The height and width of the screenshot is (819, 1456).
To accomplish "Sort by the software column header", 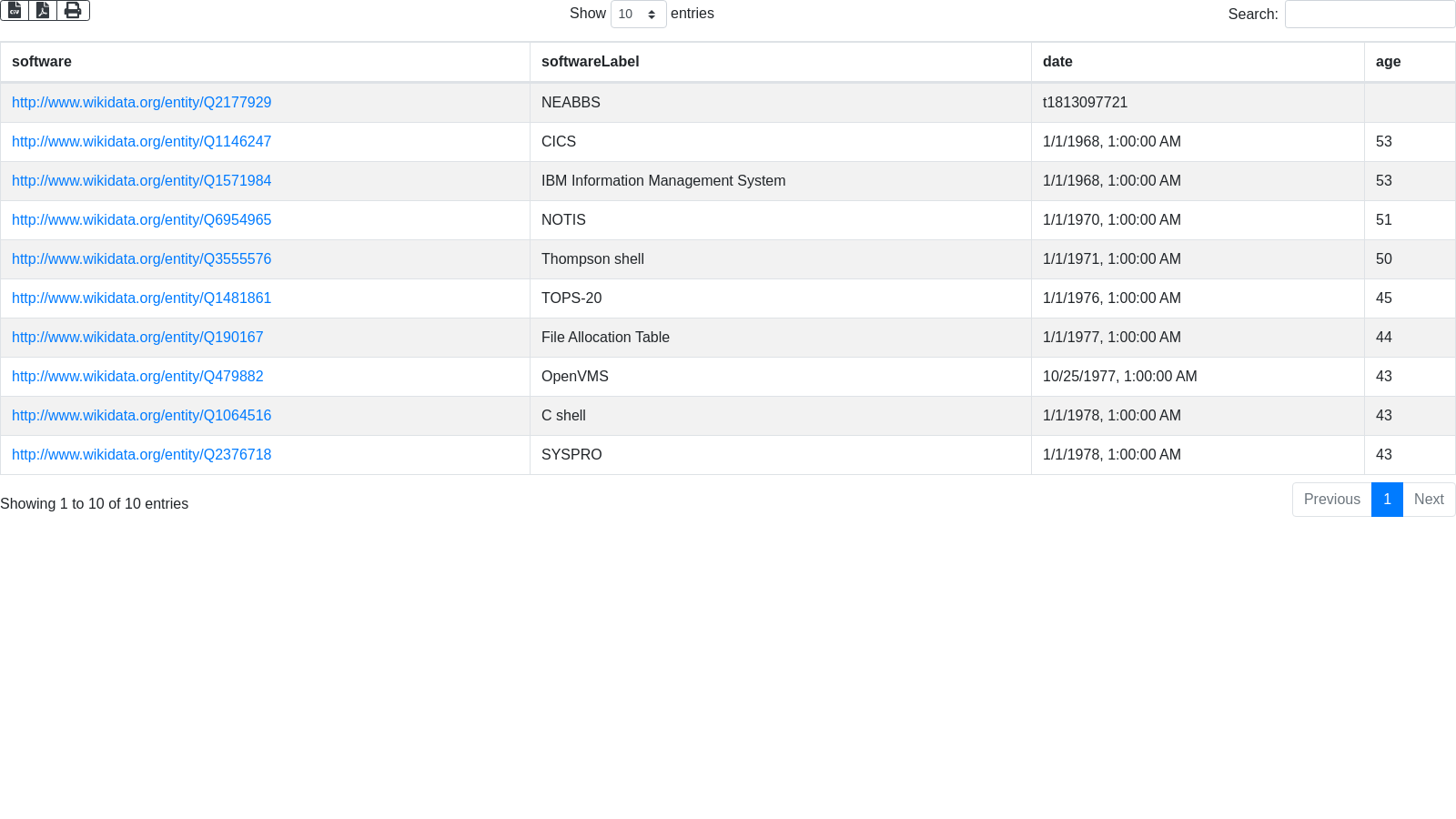I will coord(42,62).
